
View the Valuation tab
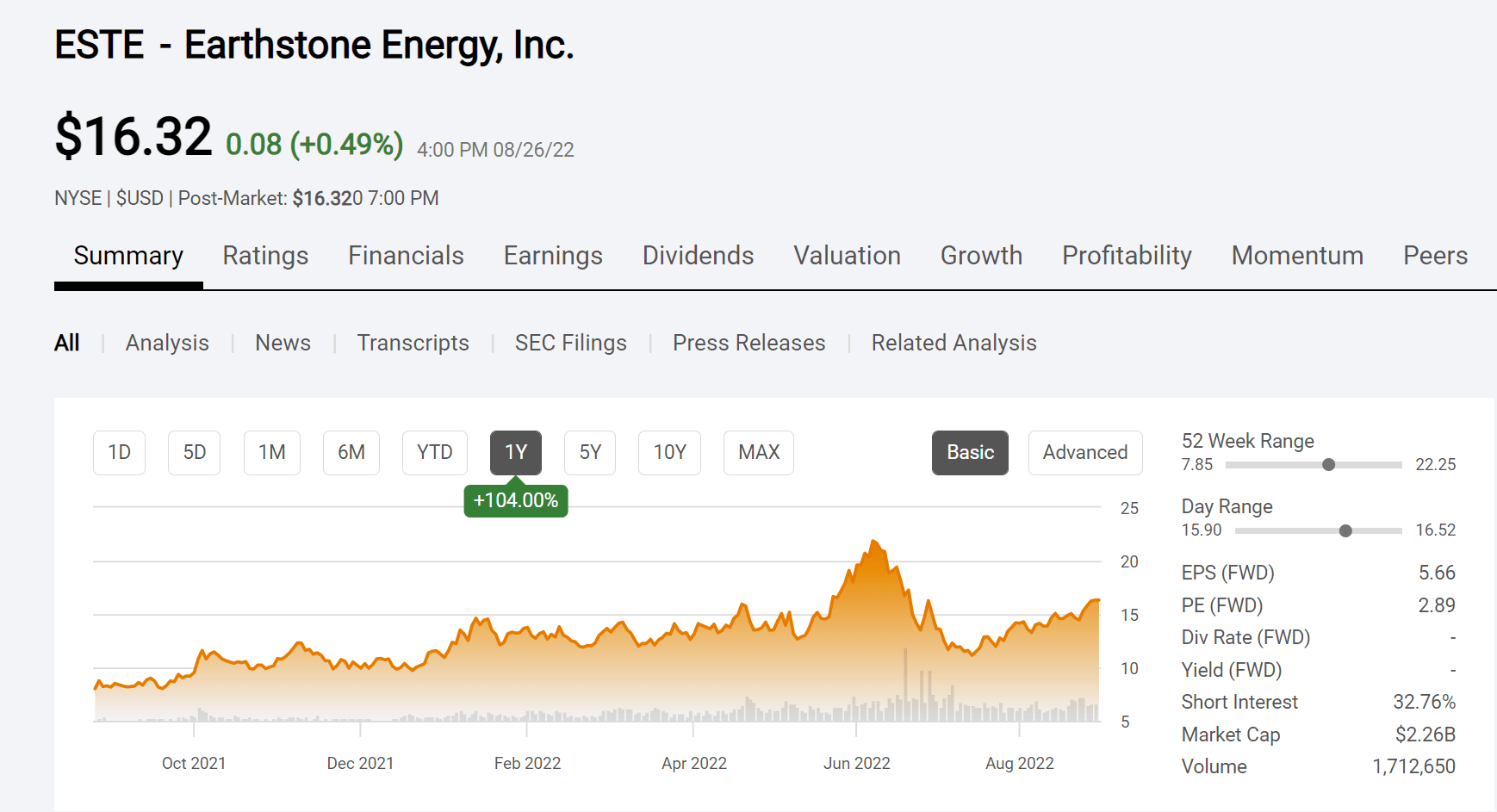(847, 256)
